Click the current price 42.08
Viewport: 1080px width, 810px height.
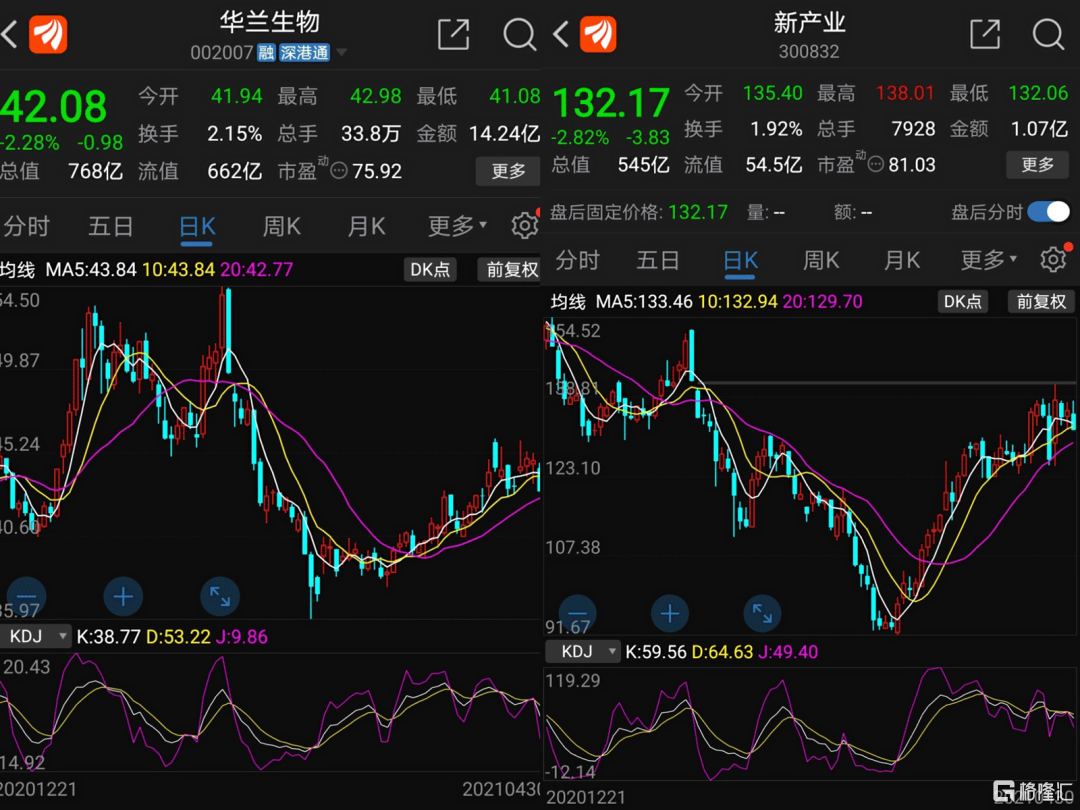(x=54, y=107)
